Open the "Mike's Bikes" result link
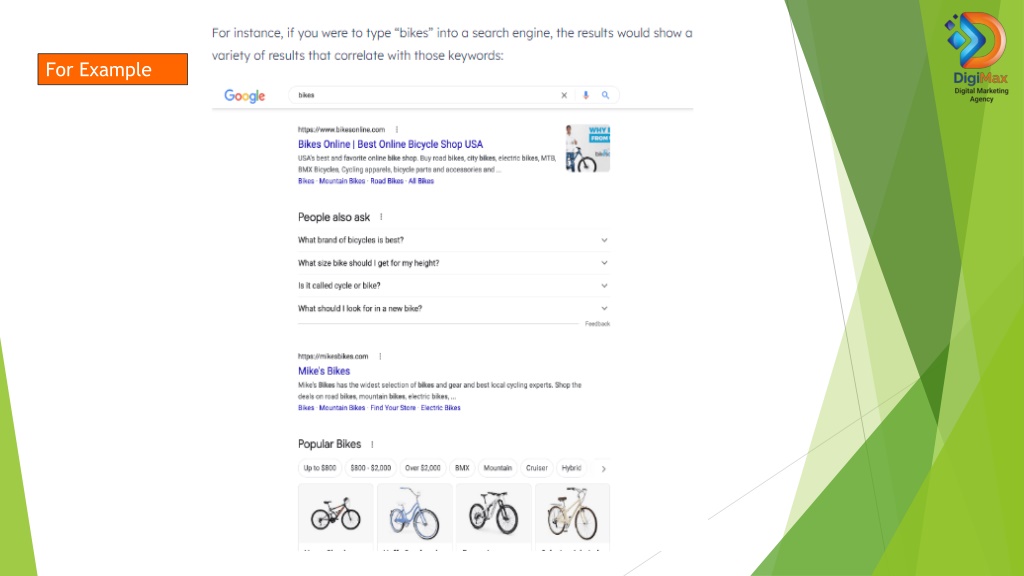1024x576 pixels. 324,371
